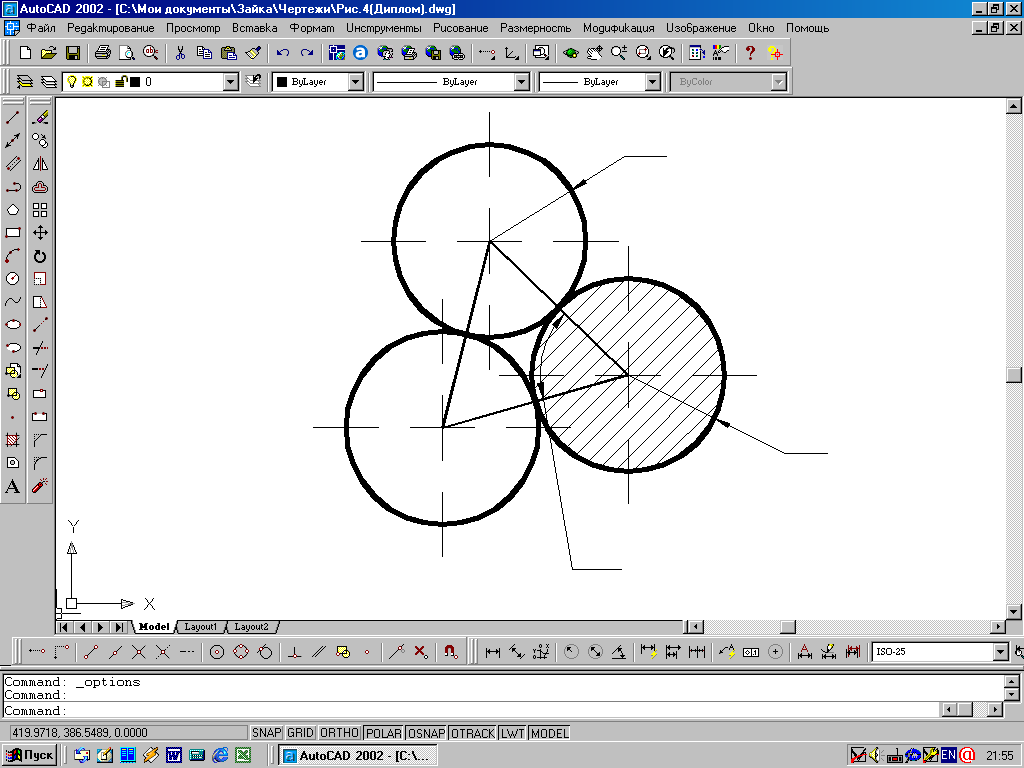Select the Erase tool in Modify toolbar

40,118
